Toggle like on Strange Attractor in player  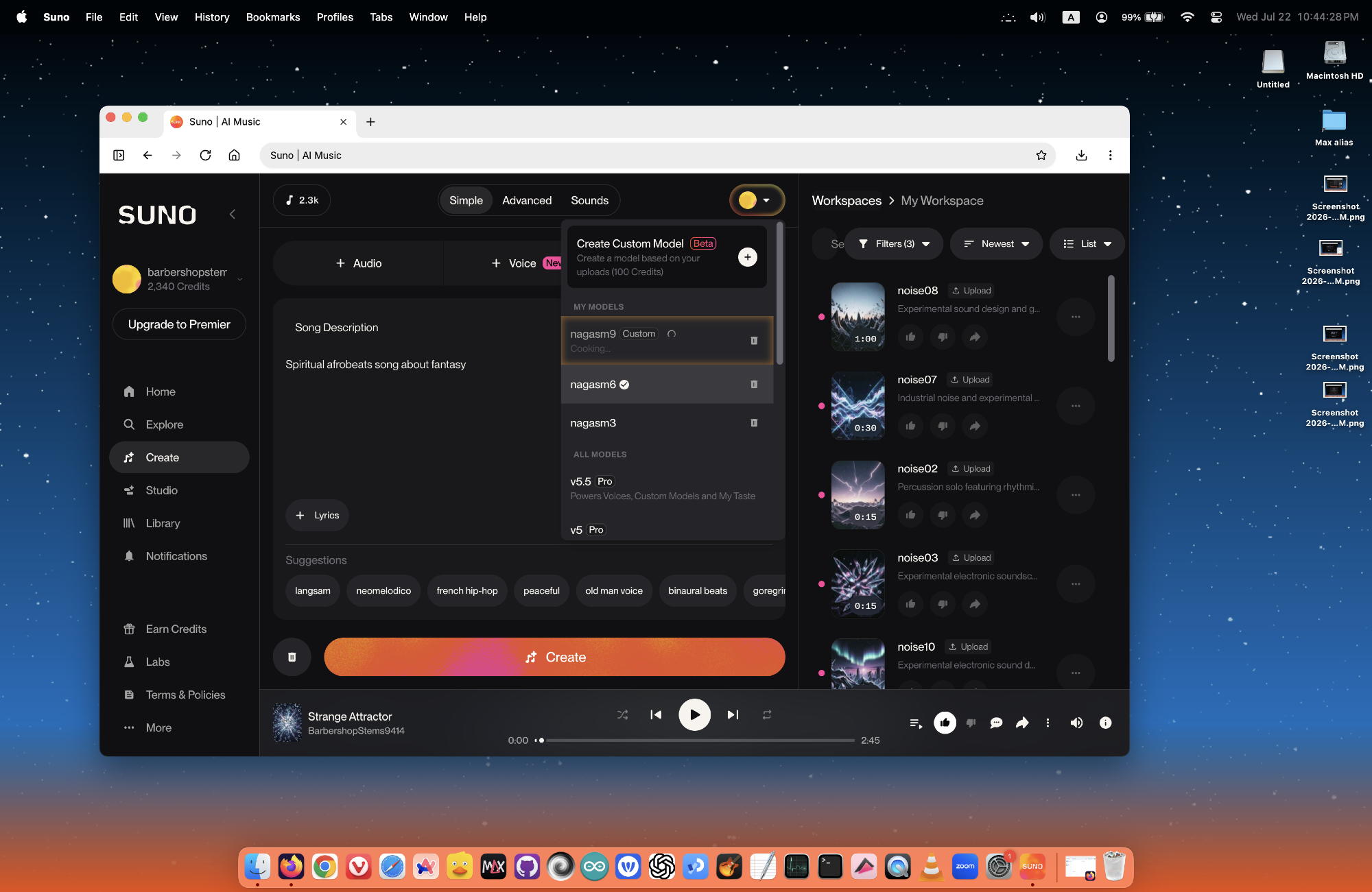[x=945, y=723]
